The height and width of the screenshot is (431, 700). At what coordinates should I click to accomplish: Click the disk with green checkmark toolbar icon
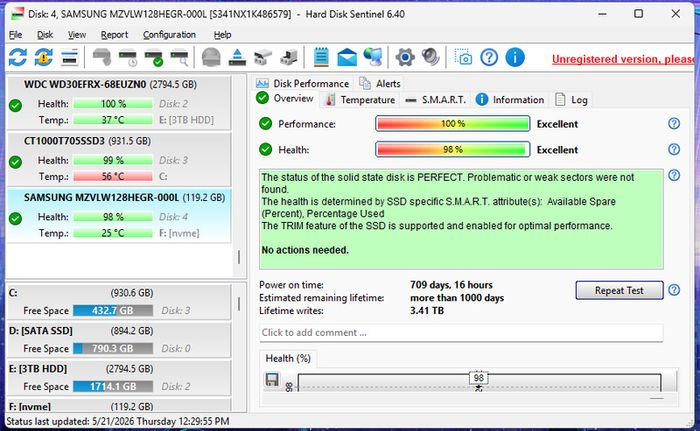[x=154, y=57]
